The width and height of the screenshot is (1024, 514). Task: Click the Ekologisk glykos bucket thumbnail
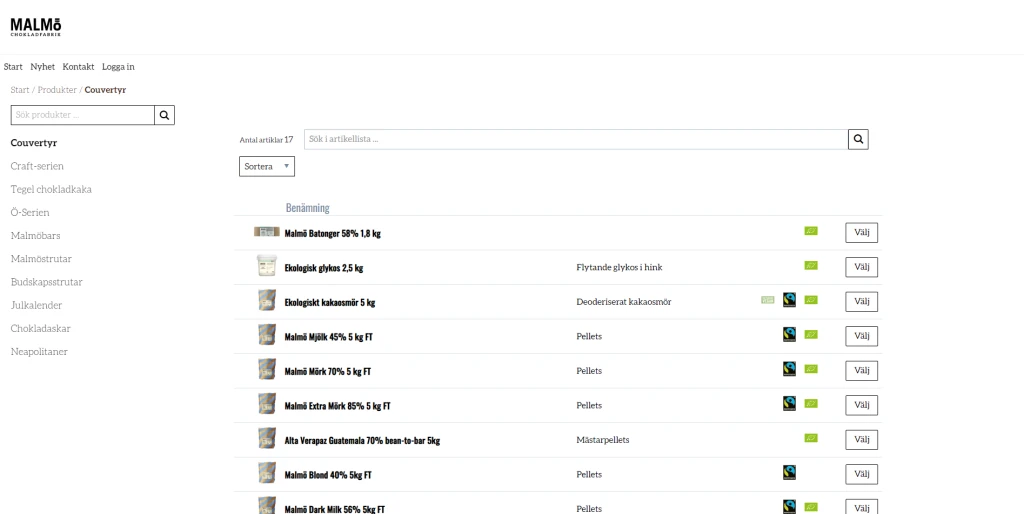click(x=266, y=267)
